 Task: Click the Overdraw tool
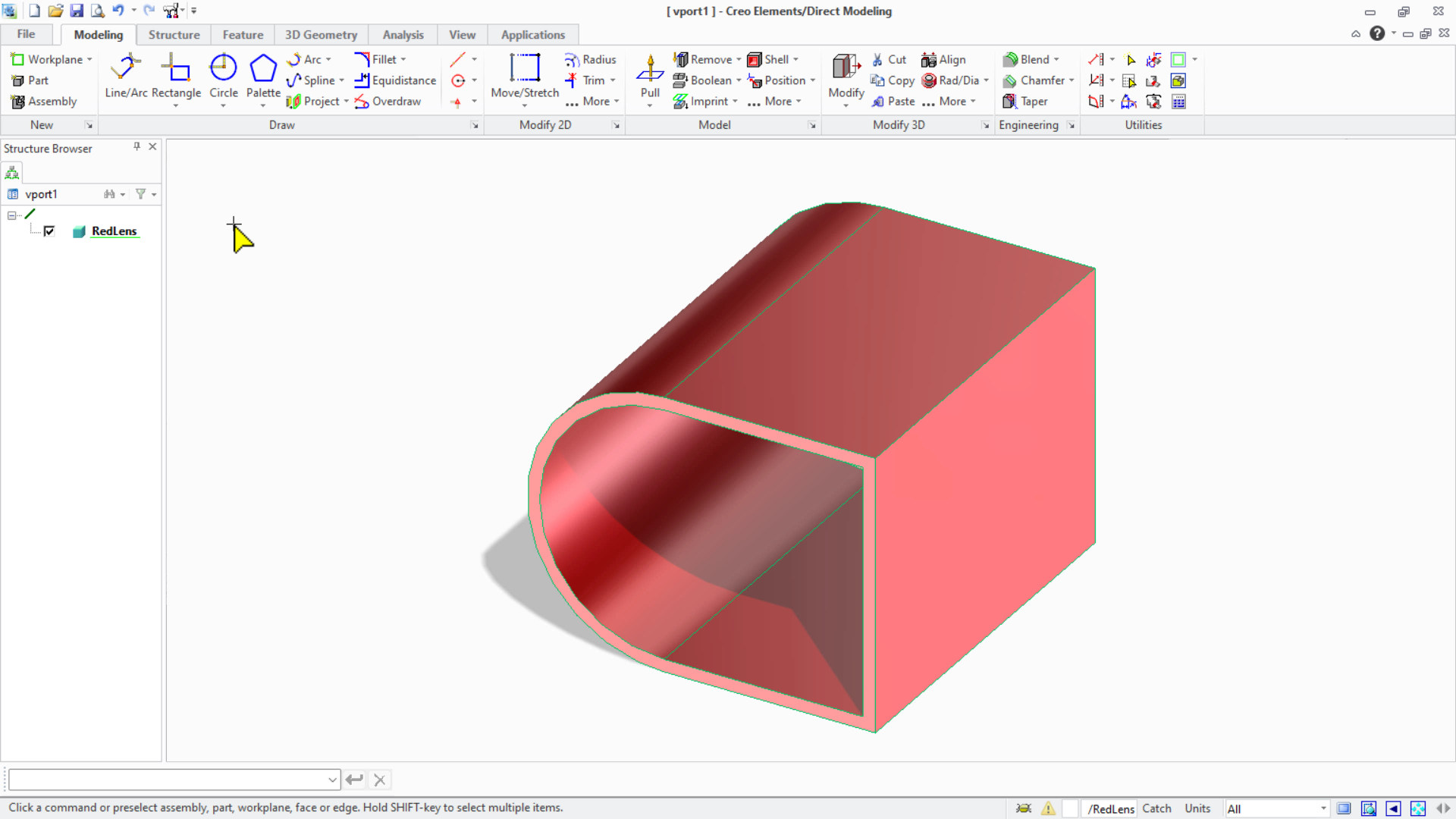tap(388, 101)
